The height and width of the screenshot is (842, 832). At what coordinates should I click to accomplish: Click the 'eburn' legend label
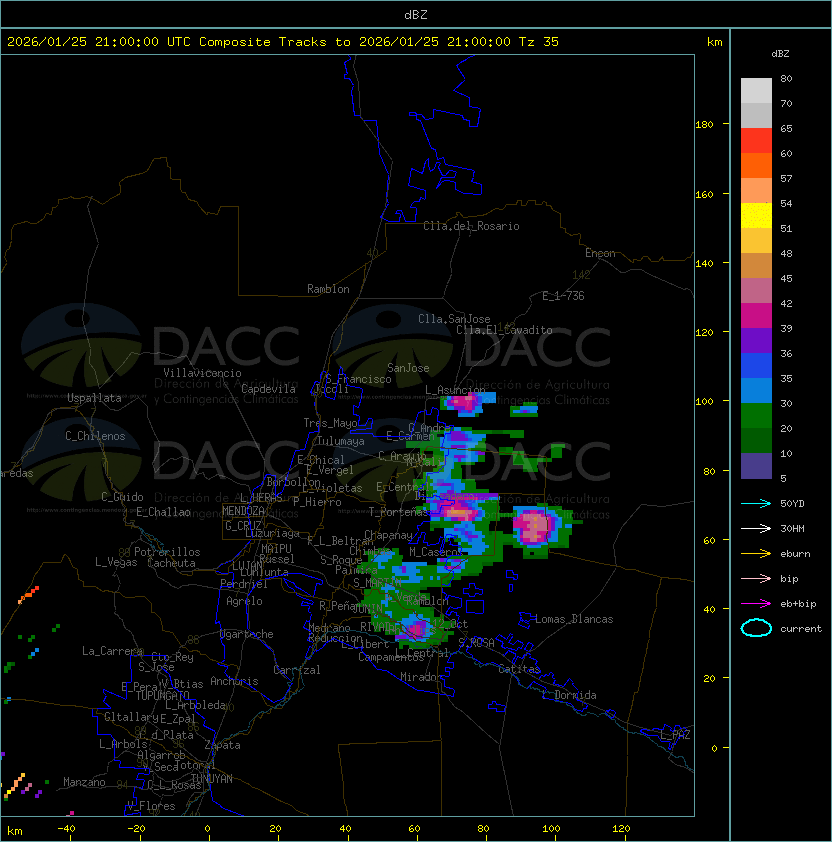coord(795,554)
